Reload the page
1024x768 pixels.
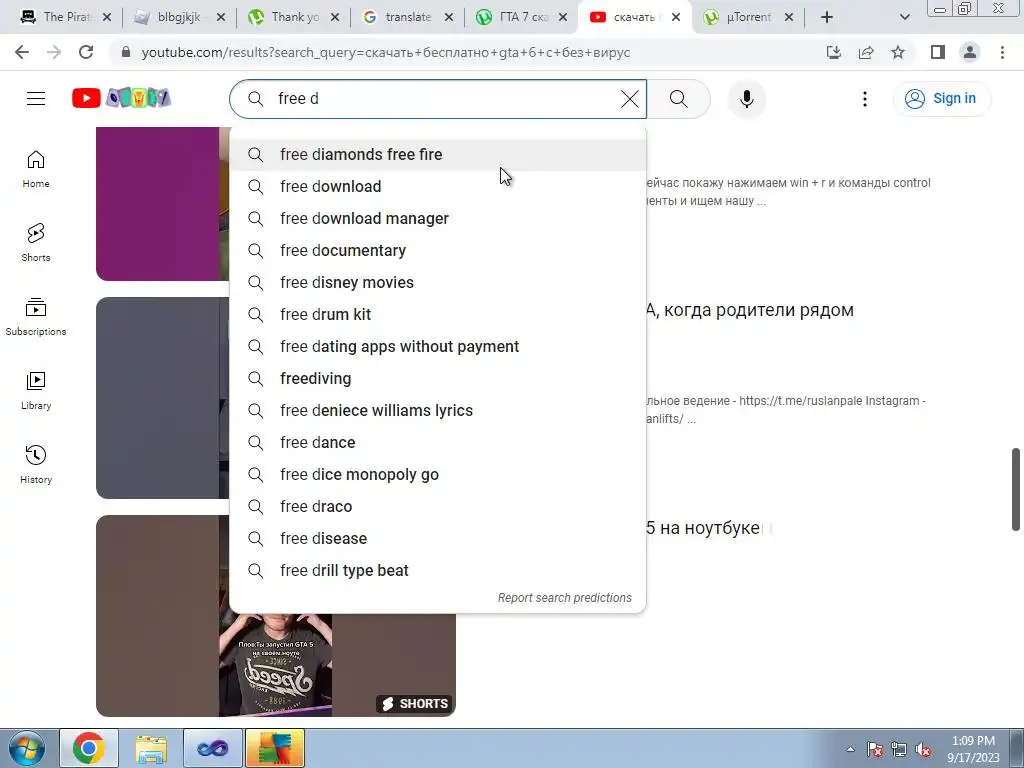click(86, 52)
